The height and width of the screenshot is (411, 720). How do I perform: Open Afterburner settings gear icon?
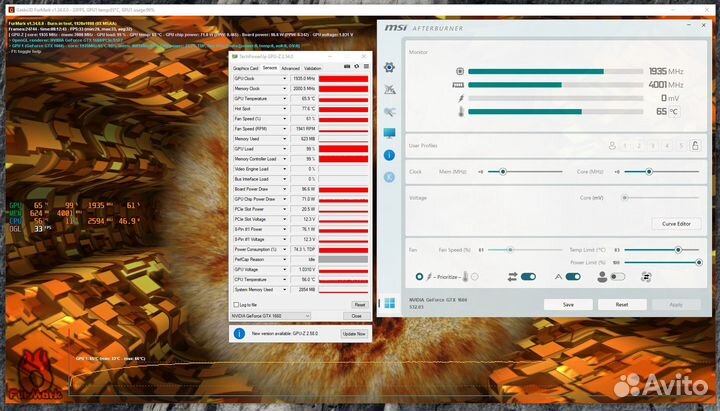[390, 67]
